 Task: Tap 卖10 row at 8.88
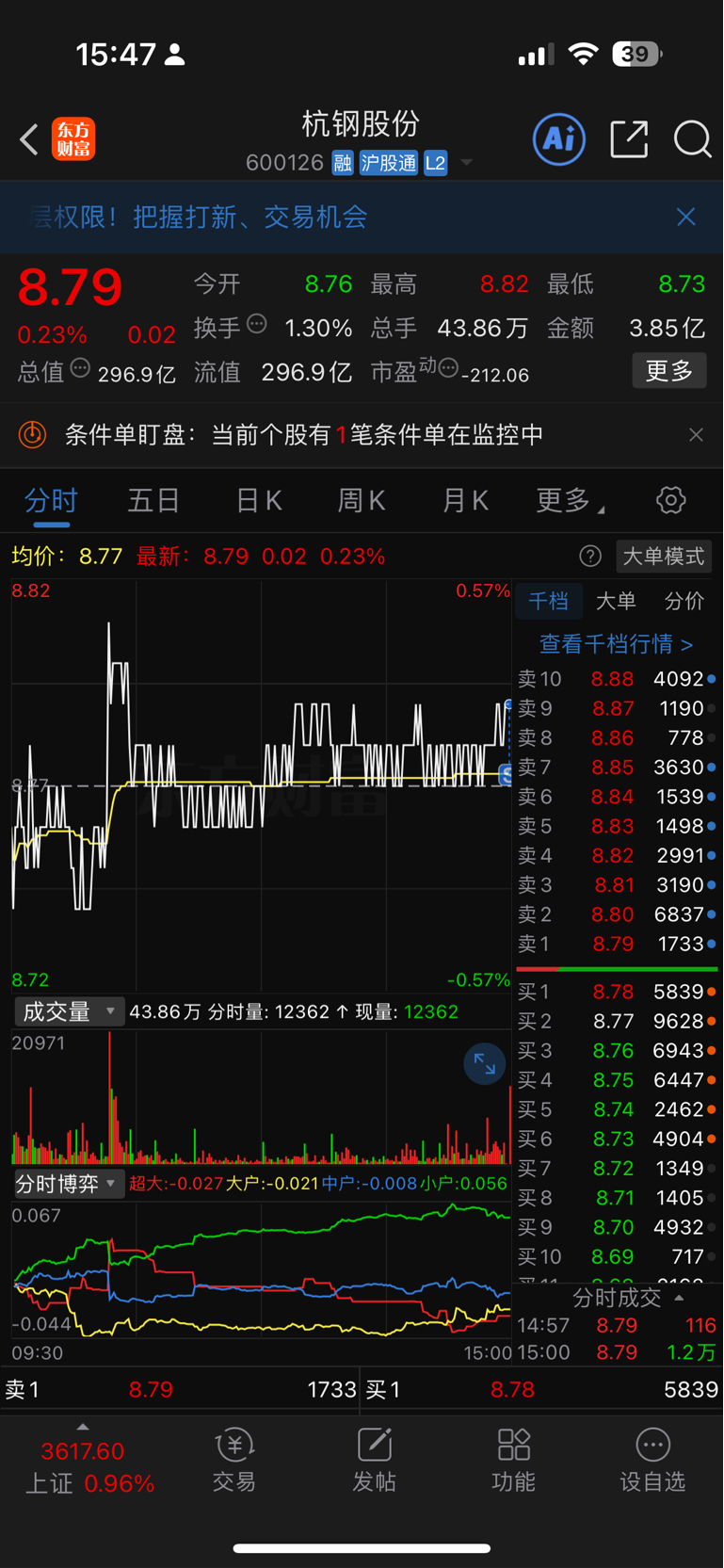click(616, 679)
